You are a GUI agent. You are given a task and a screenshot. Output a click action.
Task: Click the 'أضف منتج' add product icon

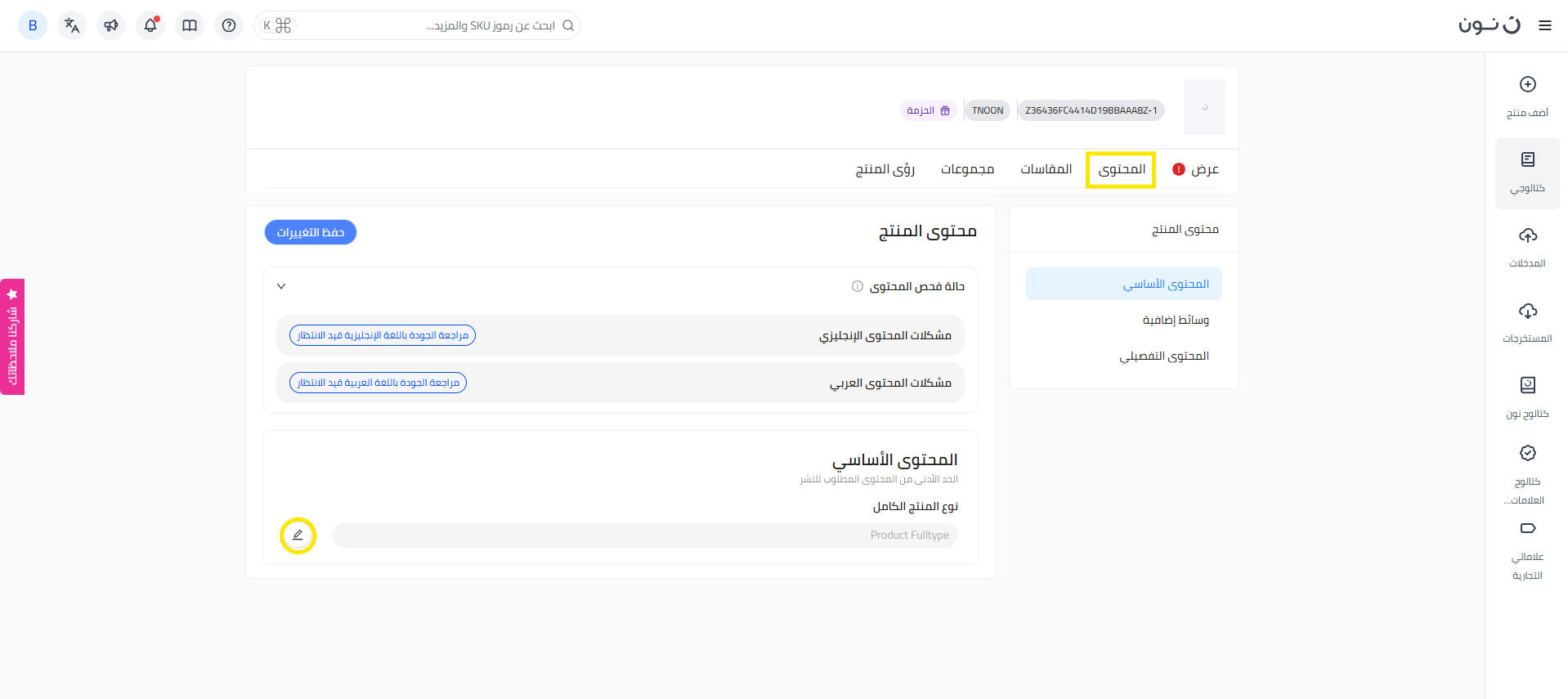click(x=1527, y=85)
